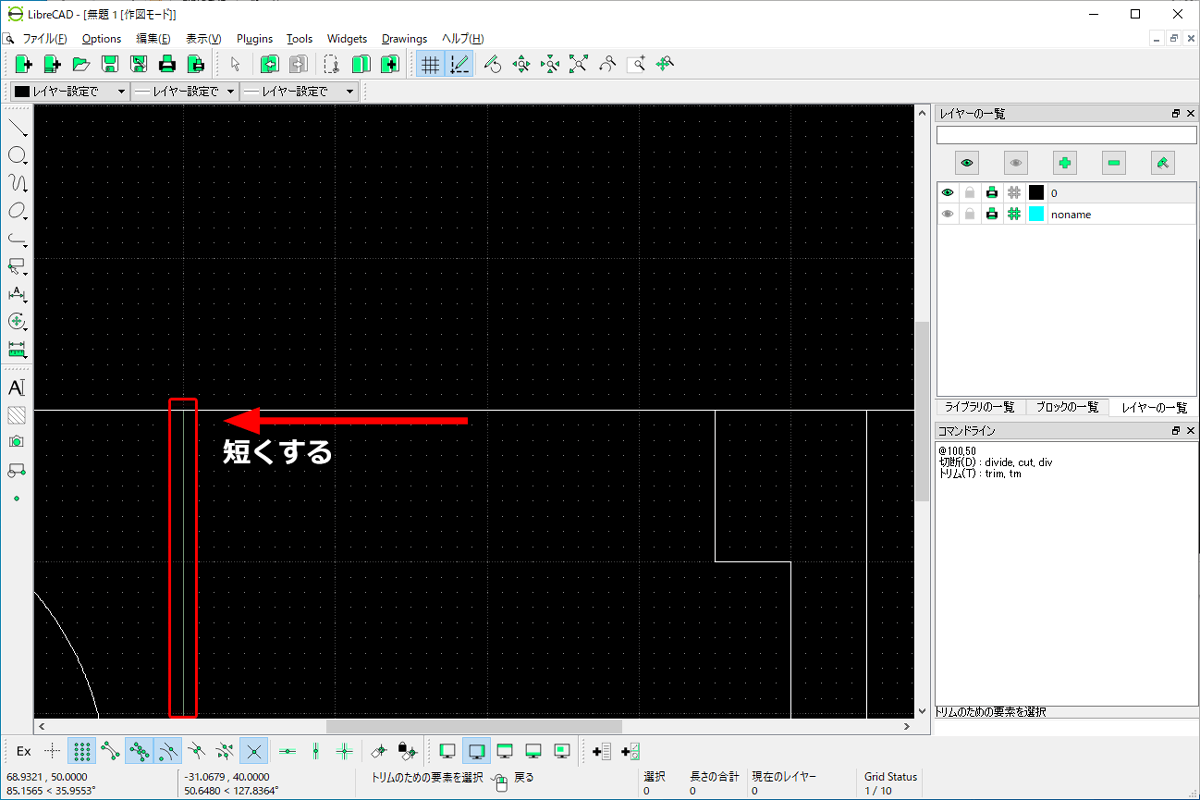Open the Line tools menu

pos(17,128)
